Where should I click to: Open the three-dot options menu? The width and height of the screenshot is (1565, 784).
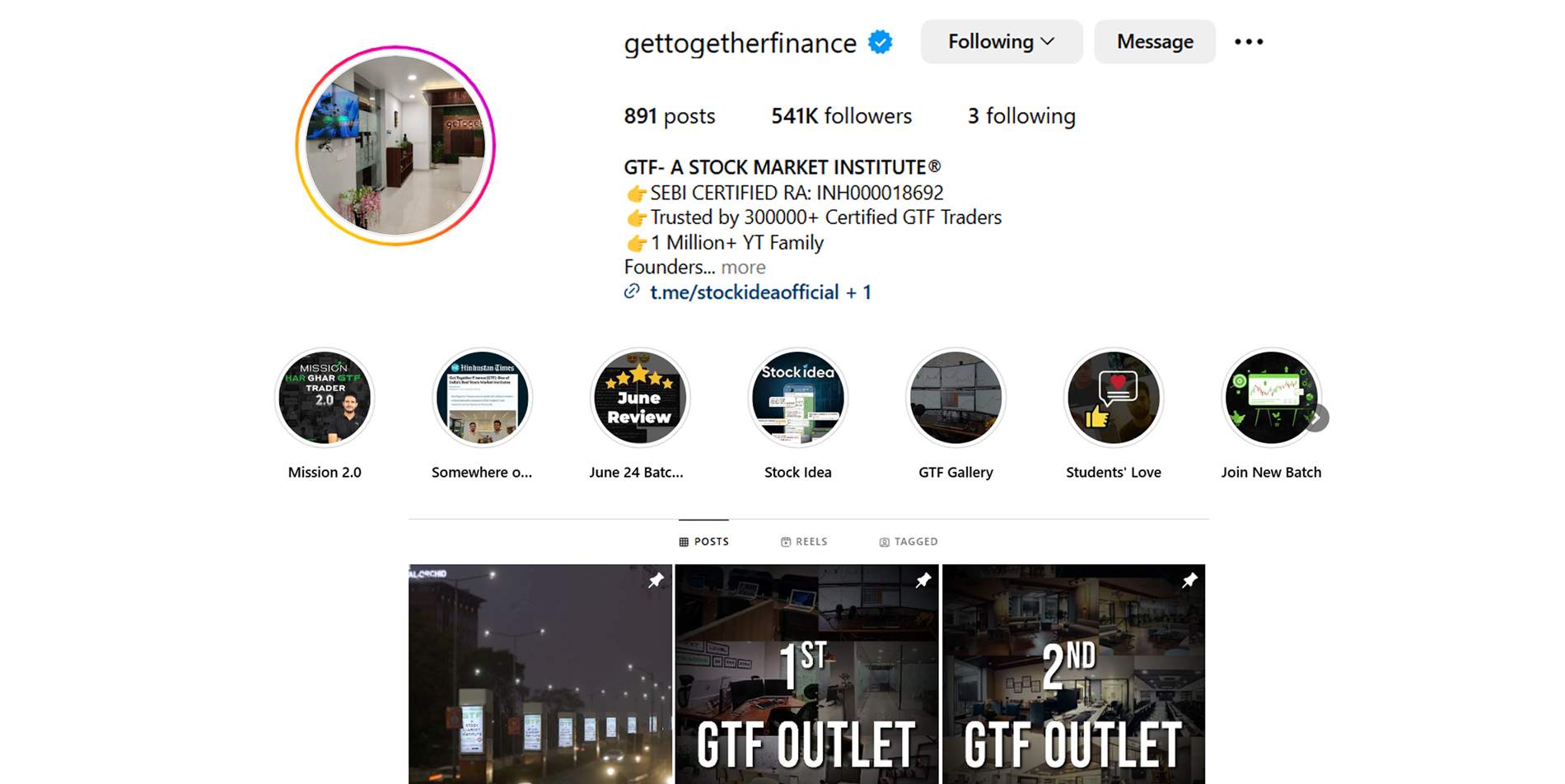pos(1249,42)
